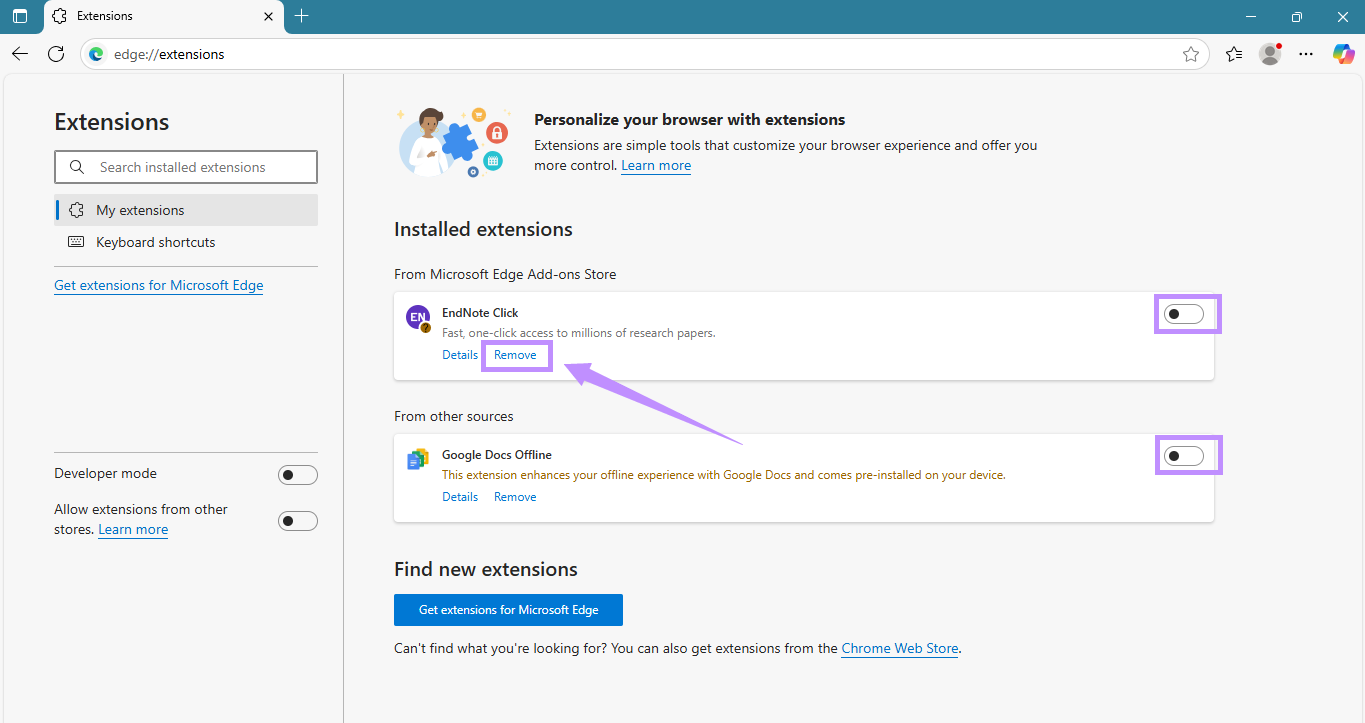
Task: Open Get extensions for Microsoft Edge link
Action: pyautogui.click(x=159, y=285)
